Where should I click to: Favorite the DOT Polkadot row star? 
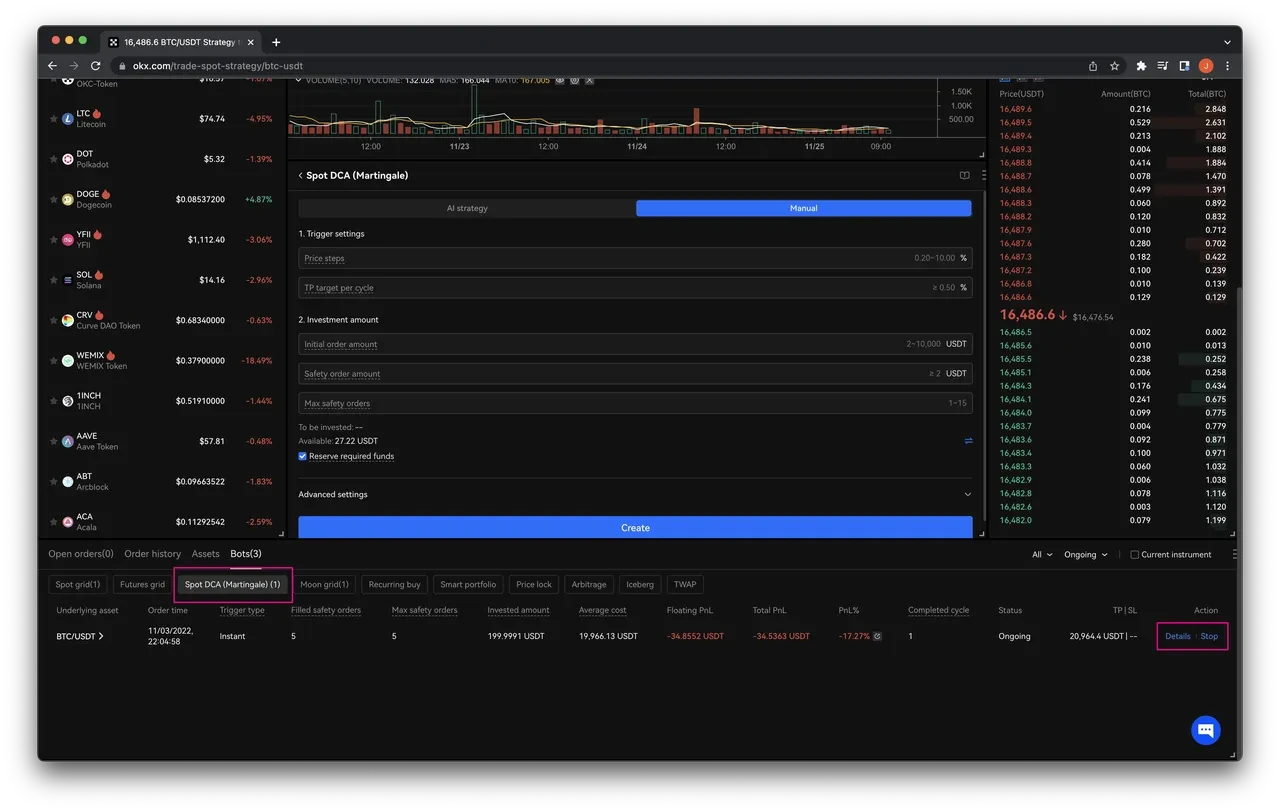[54, 159]
